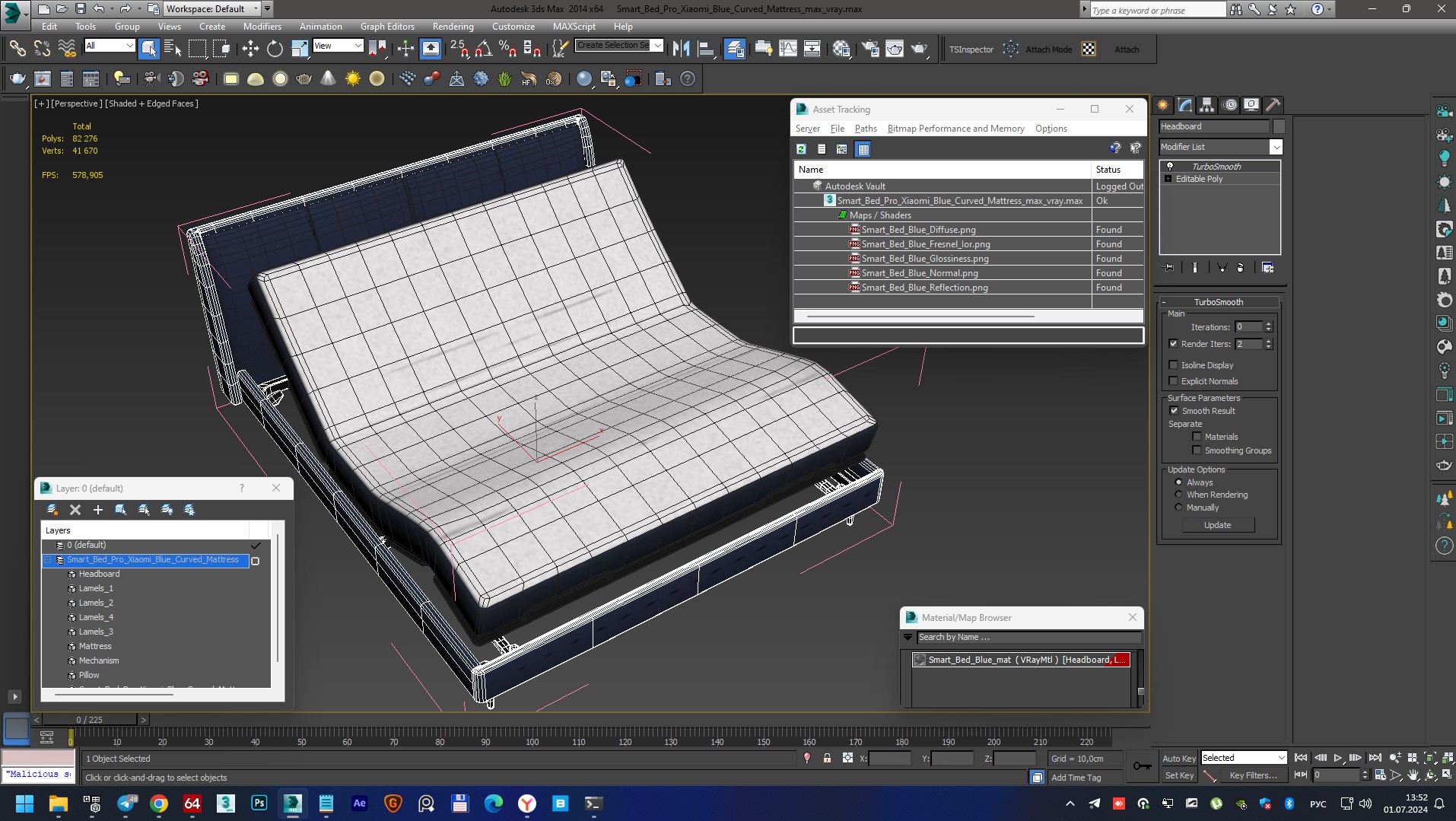Select the Move transform tool

[x=250, y=49]
